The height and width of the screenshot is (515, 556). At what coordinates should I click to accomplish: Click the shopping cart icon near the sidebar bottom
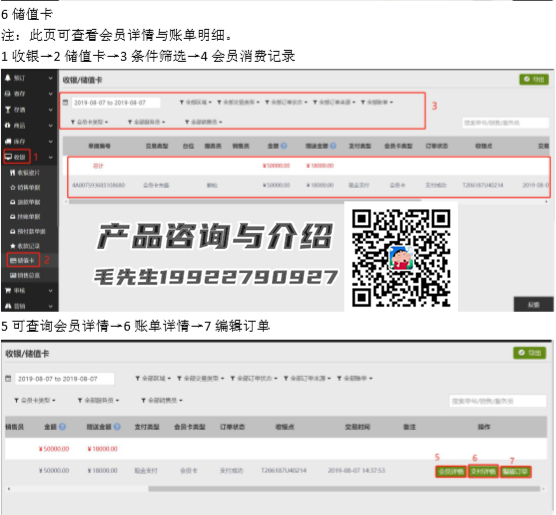point(8,290)
